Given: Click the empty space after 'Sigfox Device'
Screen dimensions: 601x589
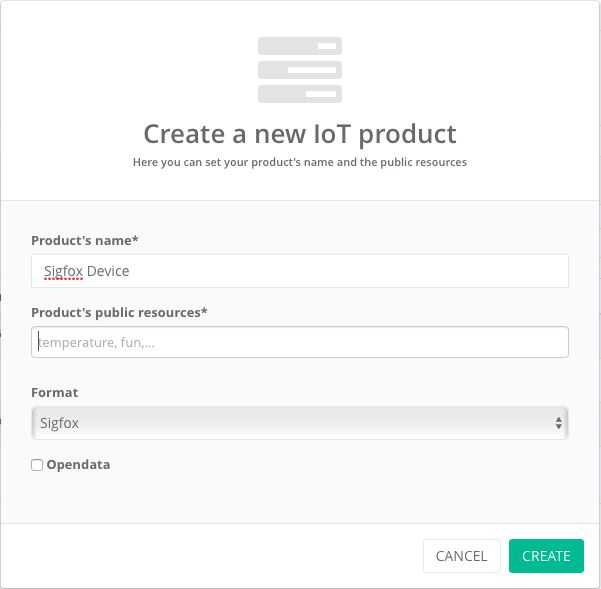Looking at the screenshot, I should 350,271.
